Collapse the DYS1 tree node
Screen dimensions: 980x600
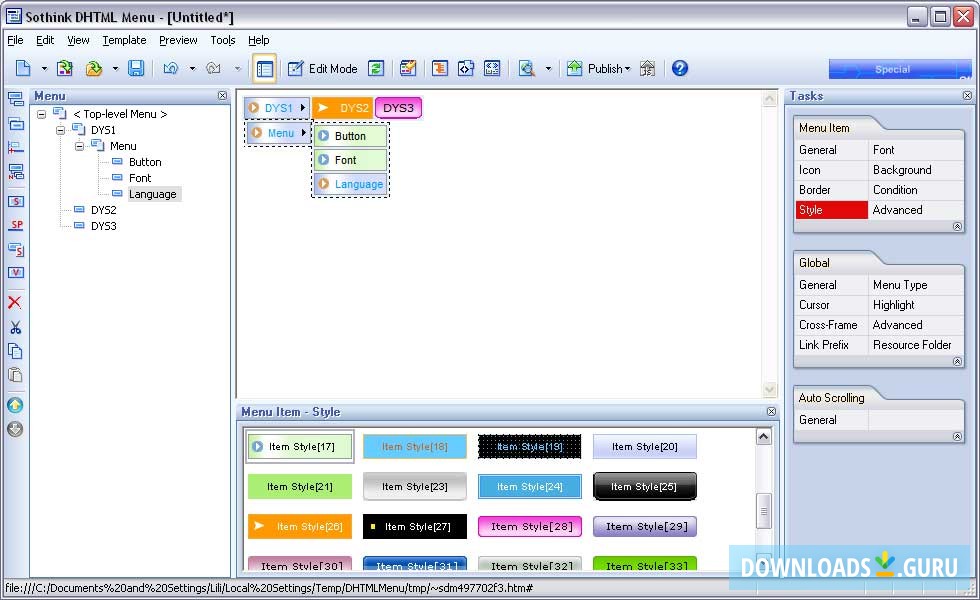point(61,130)
